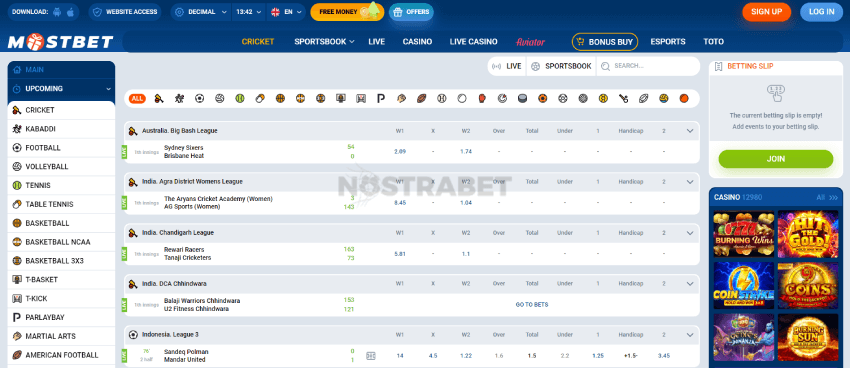Image resolution: width=850 pixels, height=368 pixels.
Task: Filter by T-Basket icon in sports strip
Action: pyautogui.click(x=340, y=99)
